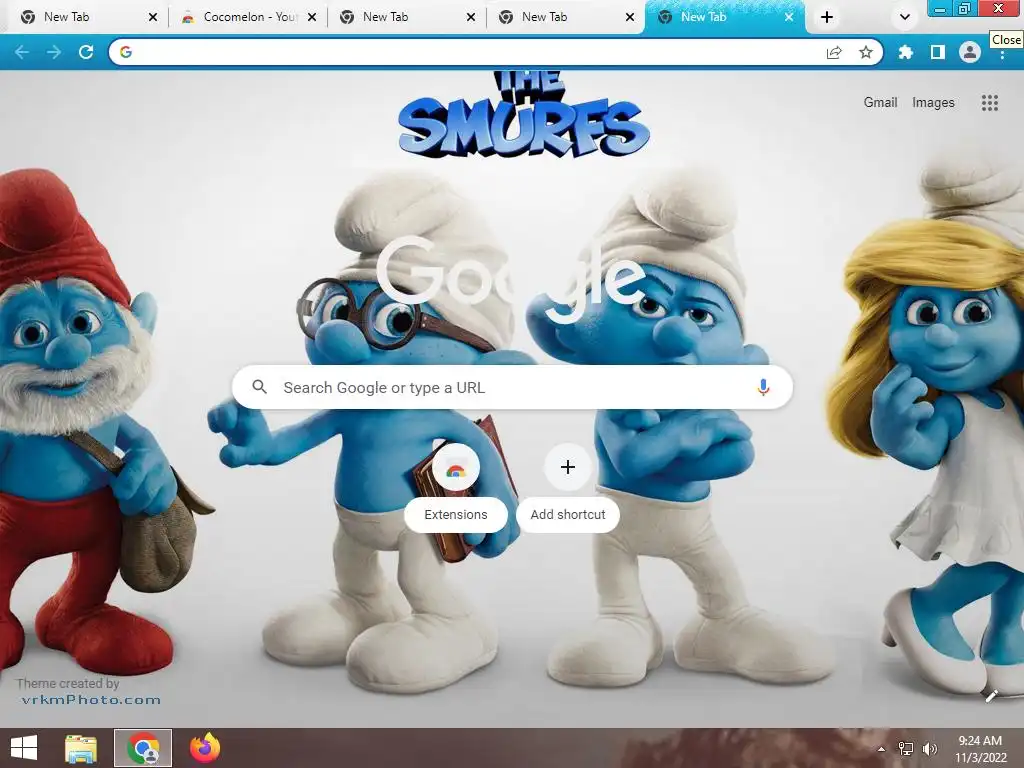Bookmark this tab with the star icon
1024x768 pixels.
coord(866,52)
